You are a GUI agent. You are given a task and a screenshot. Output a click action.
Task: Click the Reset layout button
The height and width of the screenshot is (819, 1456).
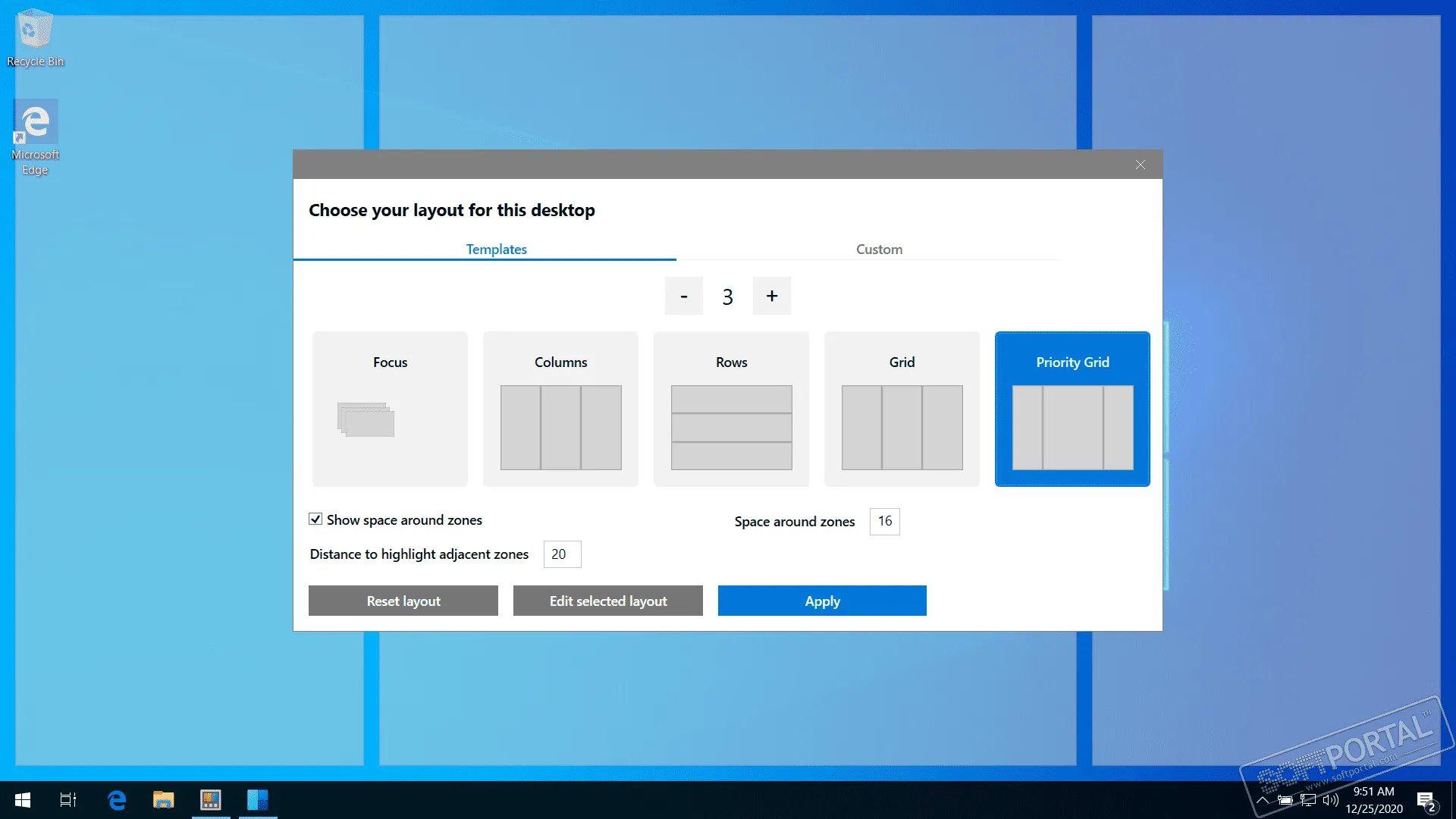403,601
